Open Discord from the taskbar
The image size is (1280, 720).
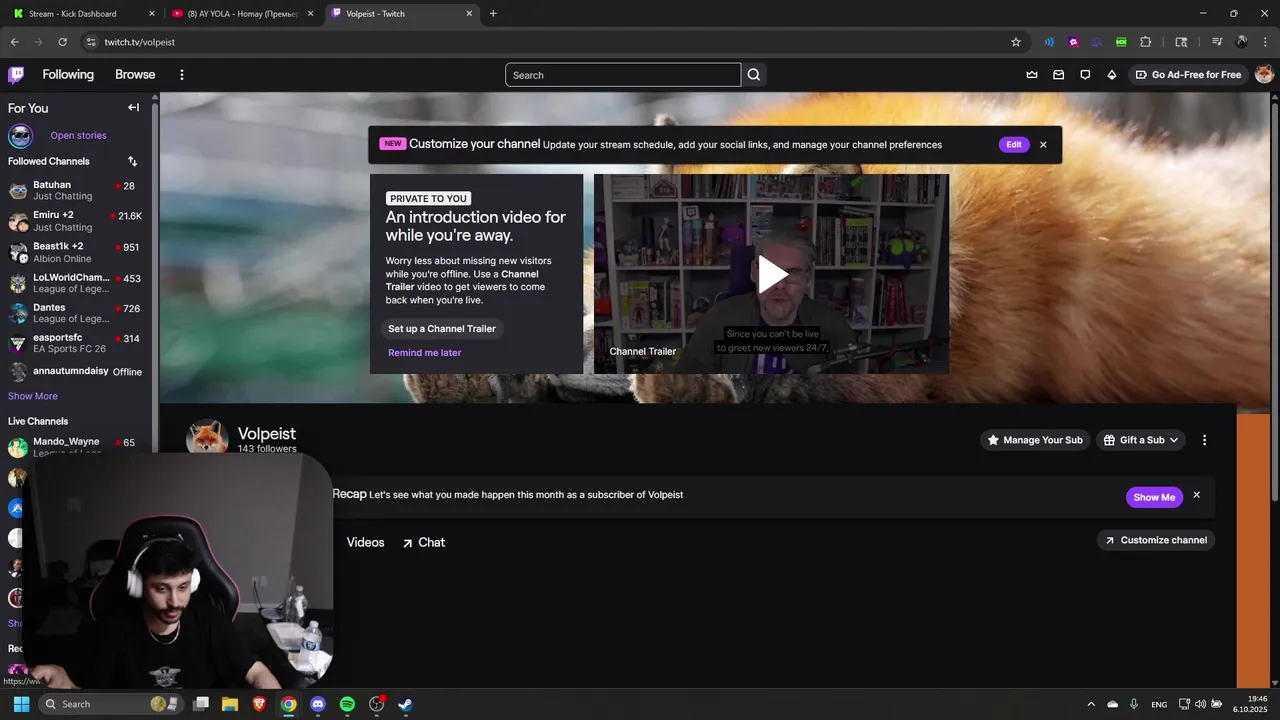[x=318, y=704]
